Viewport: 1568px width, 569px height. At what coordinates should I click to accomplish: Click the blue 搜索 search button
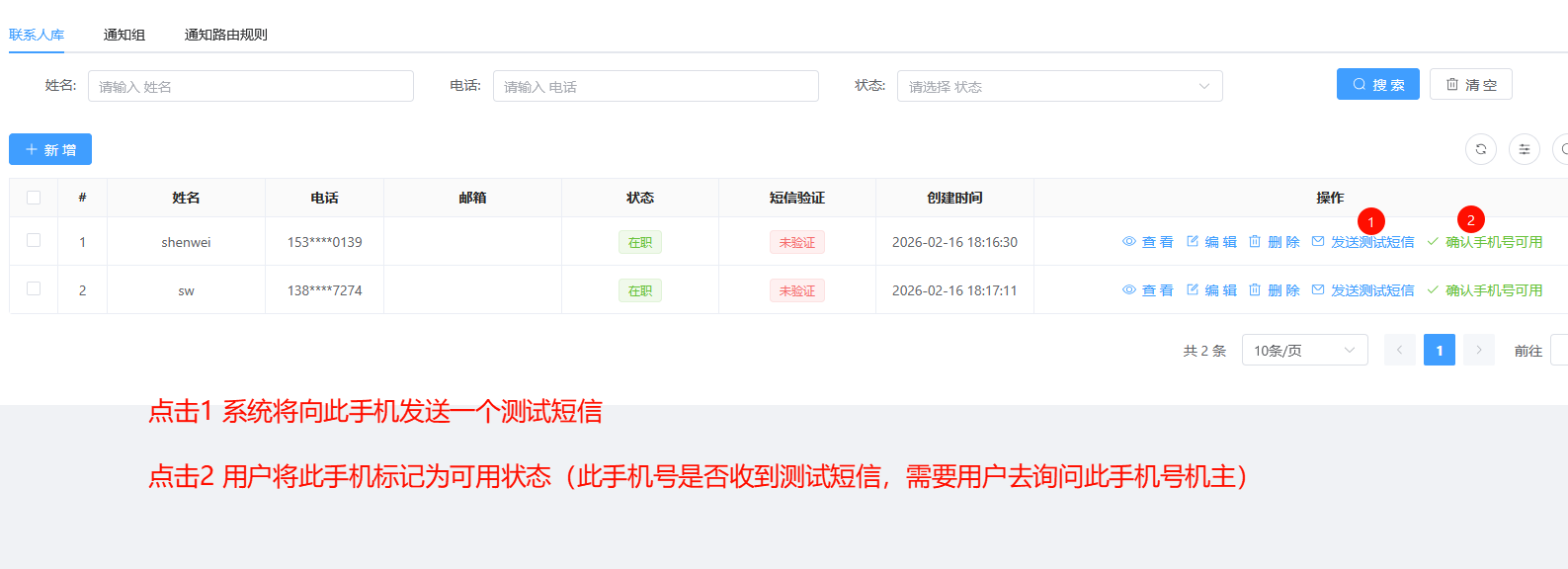1377,85
